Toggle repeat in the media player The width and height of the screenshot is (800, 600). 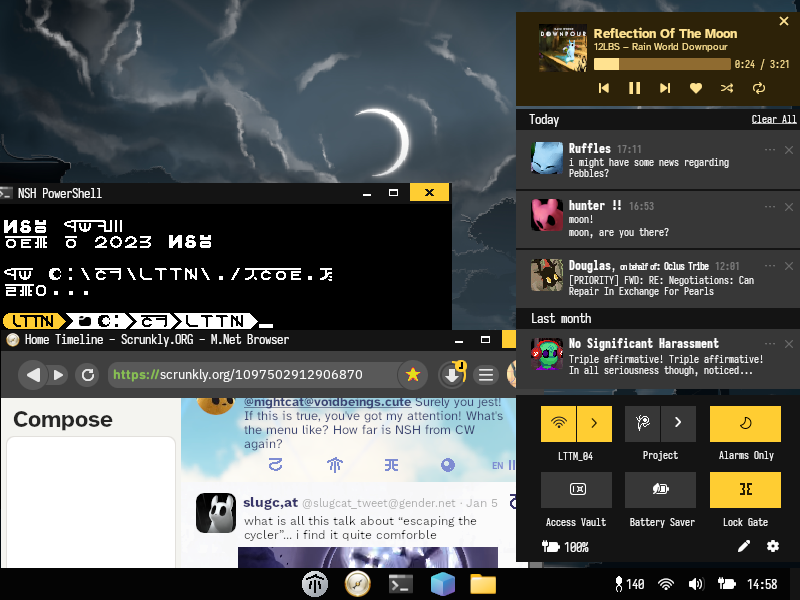pyautogui.click(x=759, y=88)
